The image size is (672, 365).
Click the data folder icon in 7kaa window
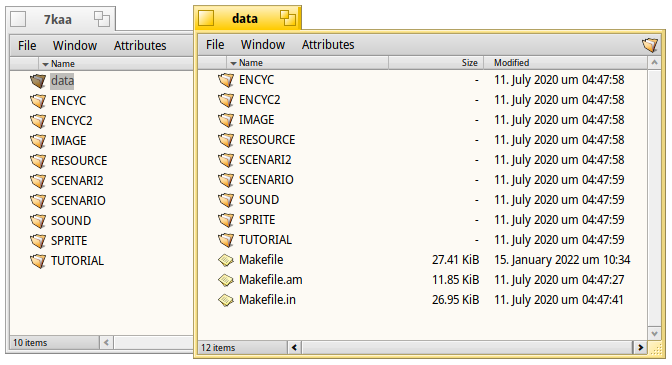click(38, 81)
